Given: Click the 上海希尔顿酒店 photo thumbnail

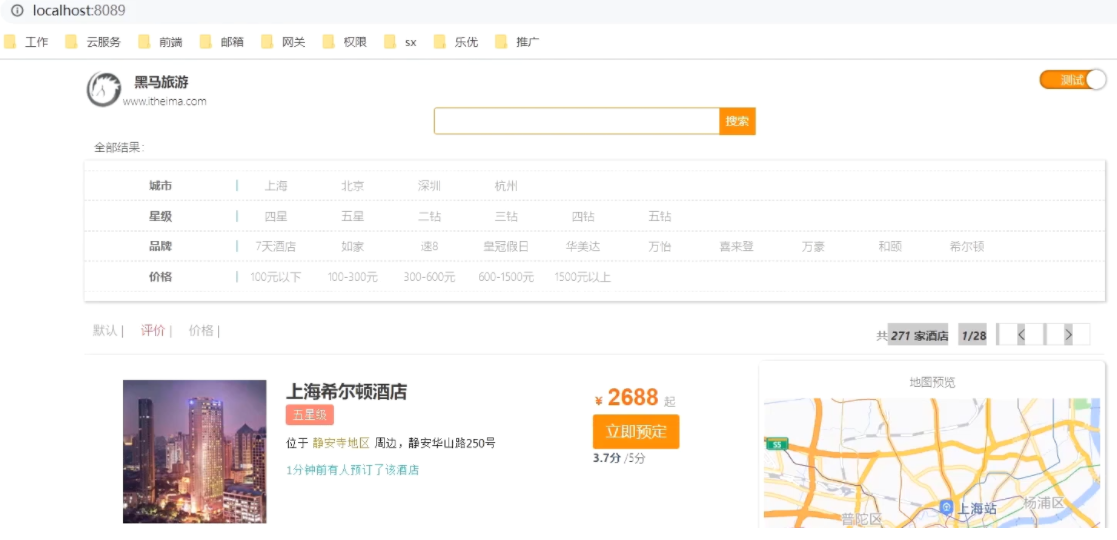Looking at the screenshot, I should tap(194, 452).
